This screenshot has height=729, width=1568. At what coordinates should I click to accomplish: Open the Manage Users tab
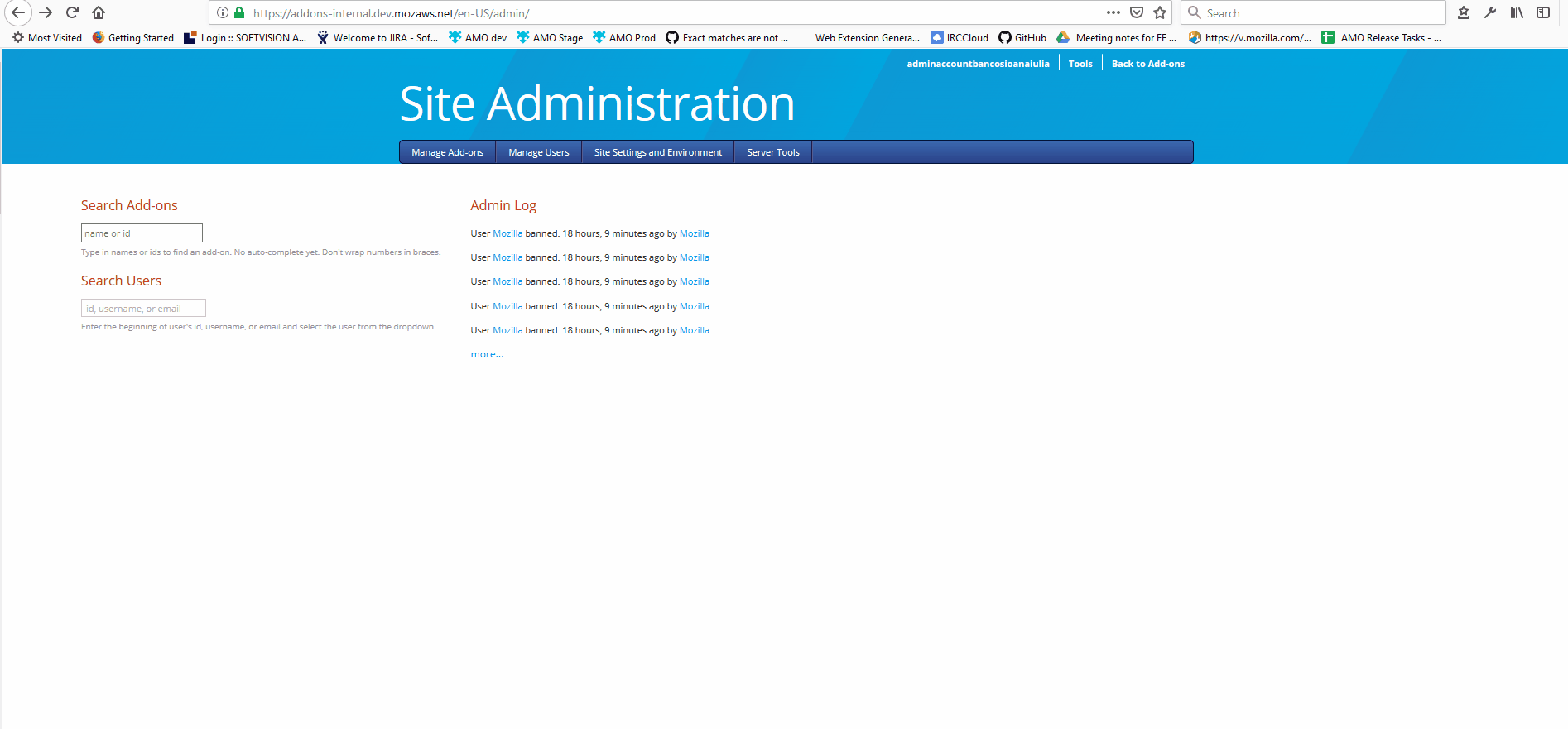[539, 152]
